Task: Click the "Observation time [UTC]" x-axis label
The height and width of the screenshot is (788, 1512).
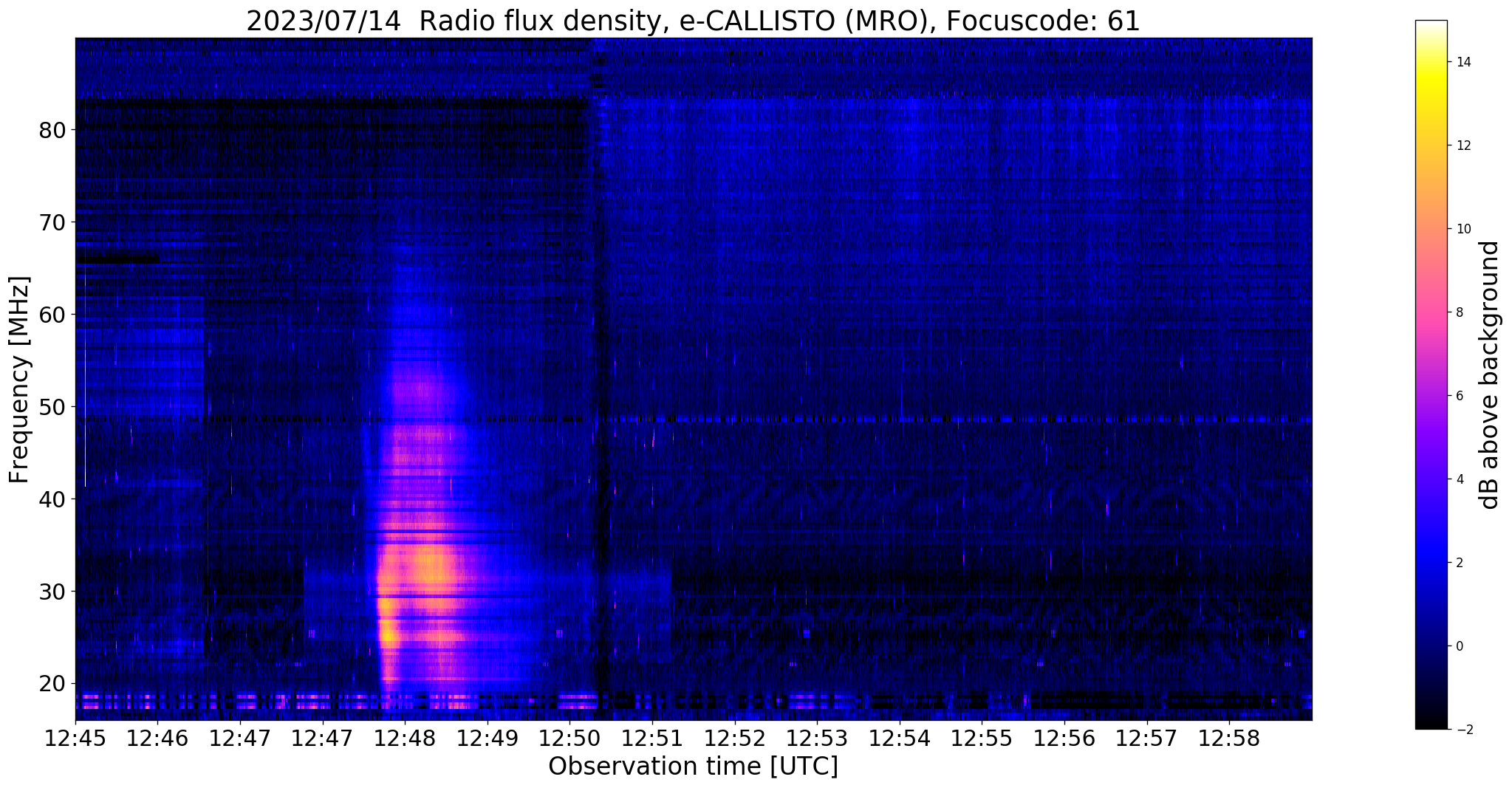Action: coord(693,767)
